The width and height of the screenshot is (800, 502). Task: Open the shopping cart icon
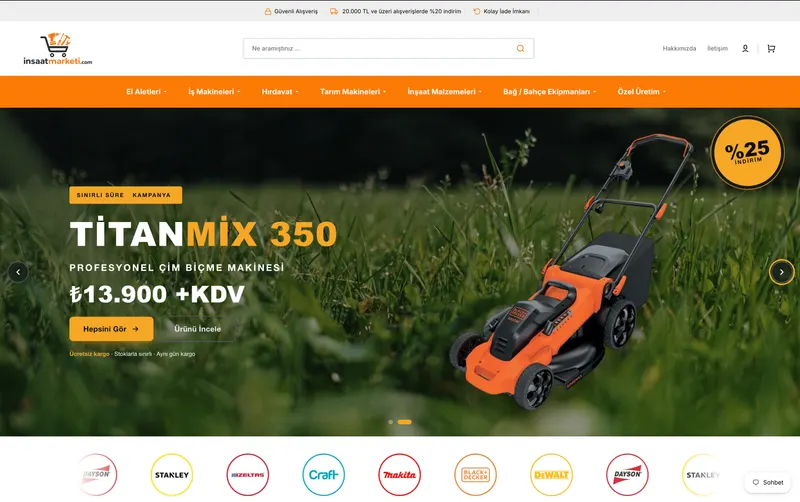click(x=771, y=48)
